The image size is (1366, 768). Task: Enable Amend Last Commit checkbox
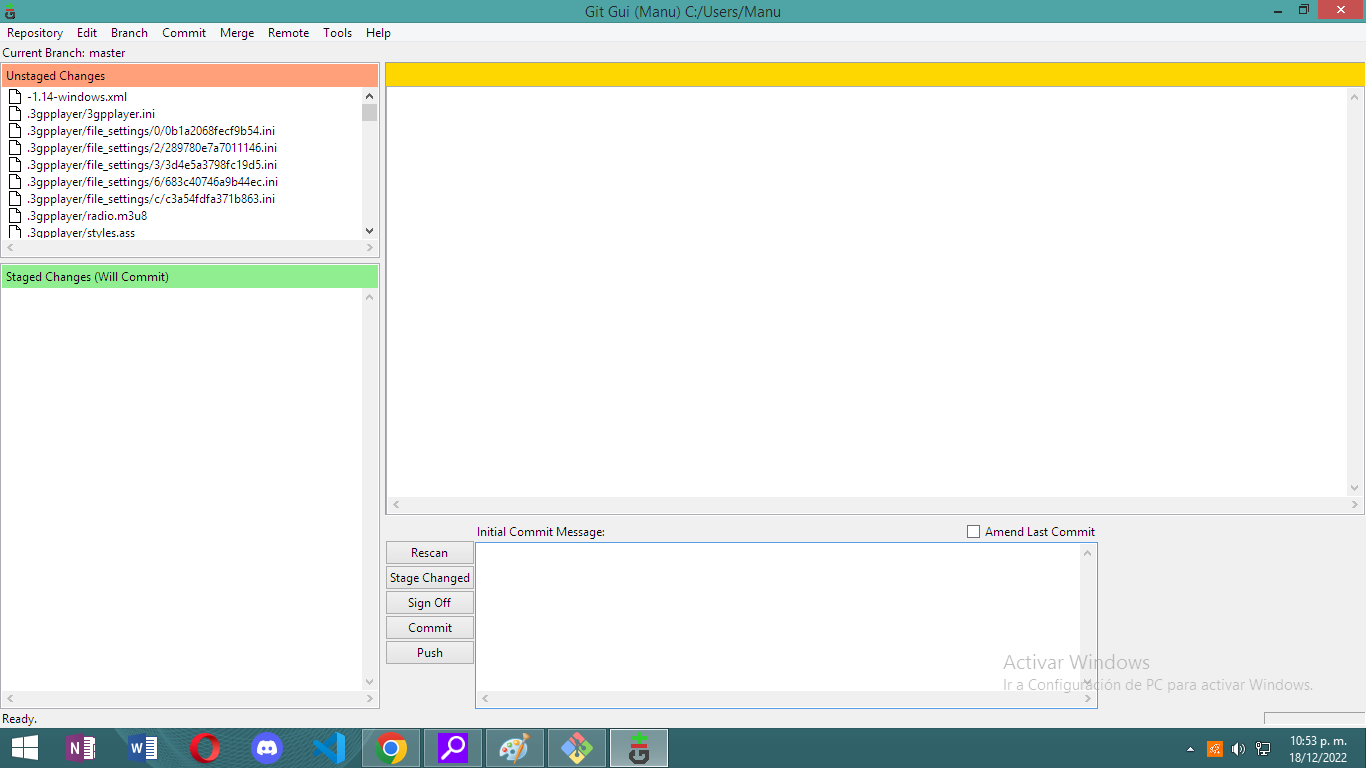[973, 532]
